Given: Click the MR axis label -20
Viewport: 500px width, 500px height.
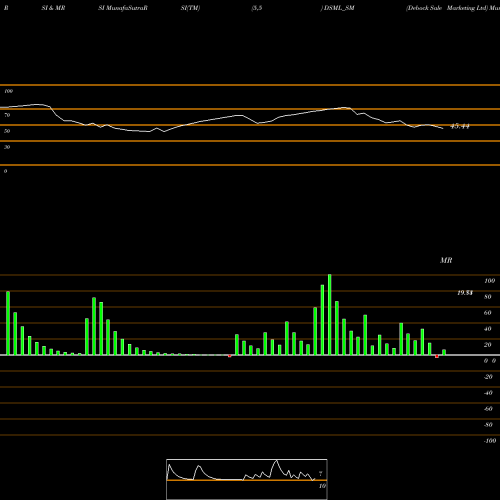Looking at the screenshot, I should pos(488,377).
